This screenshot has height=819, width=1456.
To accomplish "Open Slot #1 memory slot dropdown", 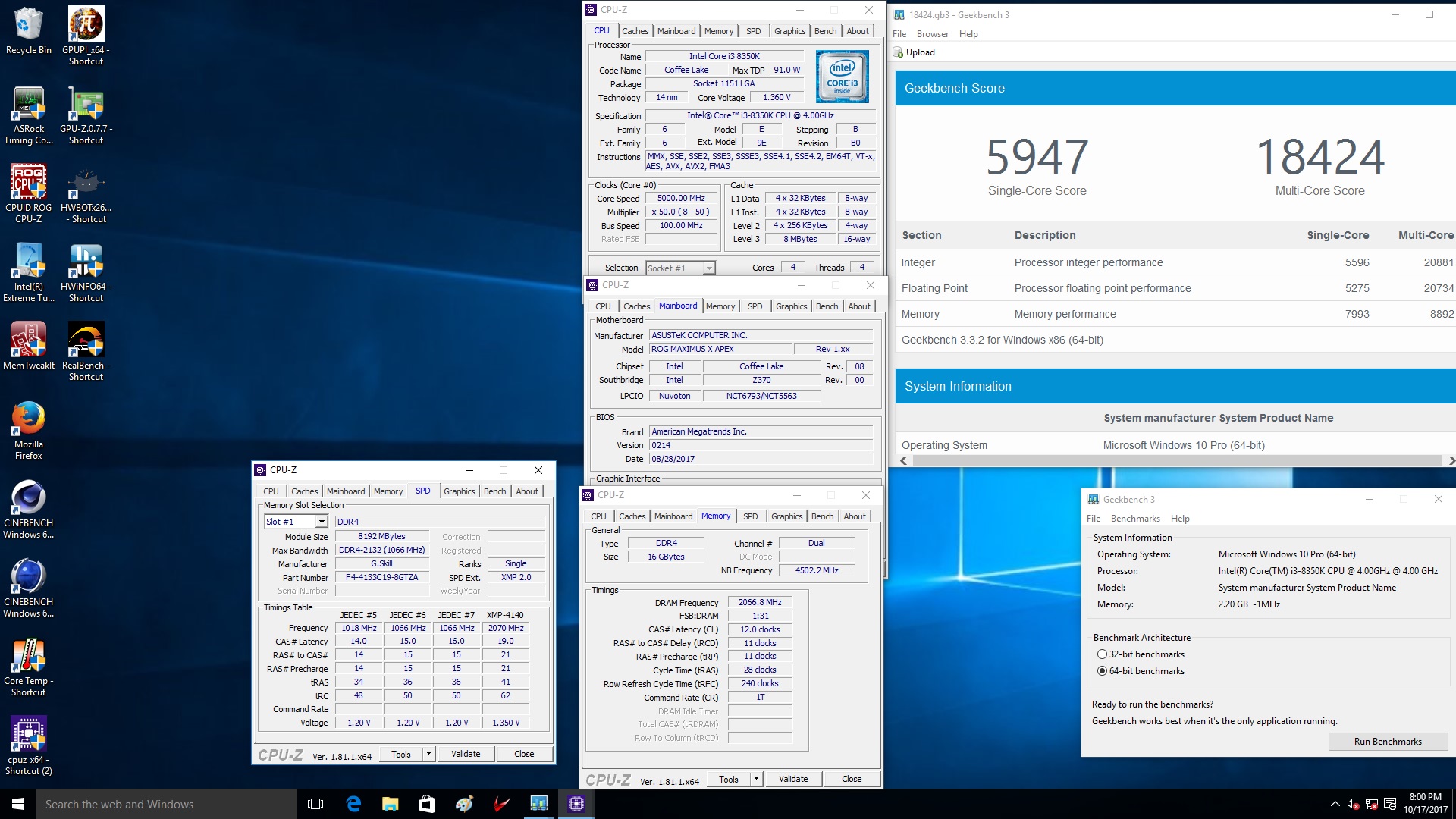I will pos(321,522).
